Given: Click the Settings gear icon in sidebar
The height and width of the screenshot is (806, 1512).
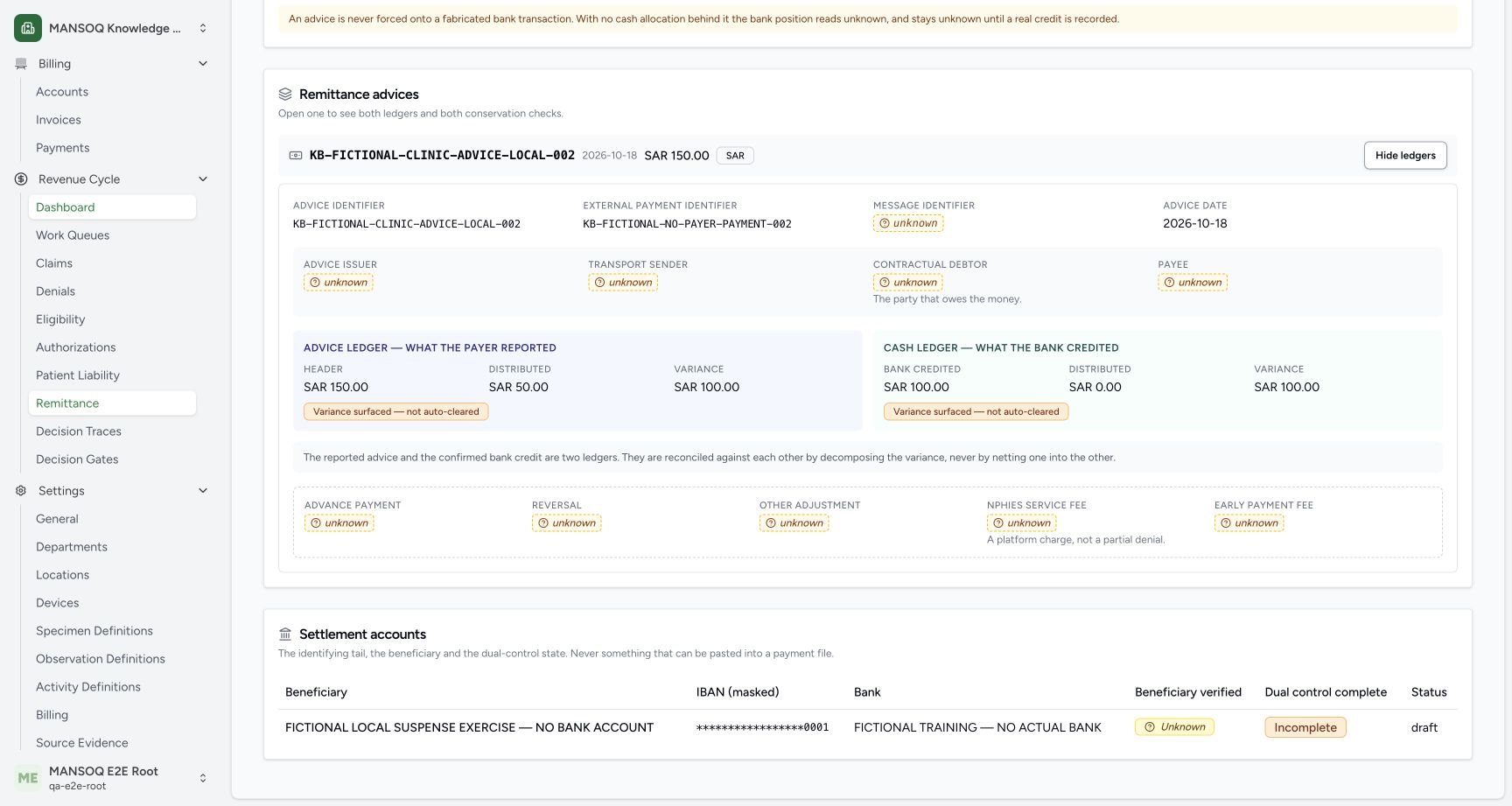Looking at the screenshot, I should [21, 491].
